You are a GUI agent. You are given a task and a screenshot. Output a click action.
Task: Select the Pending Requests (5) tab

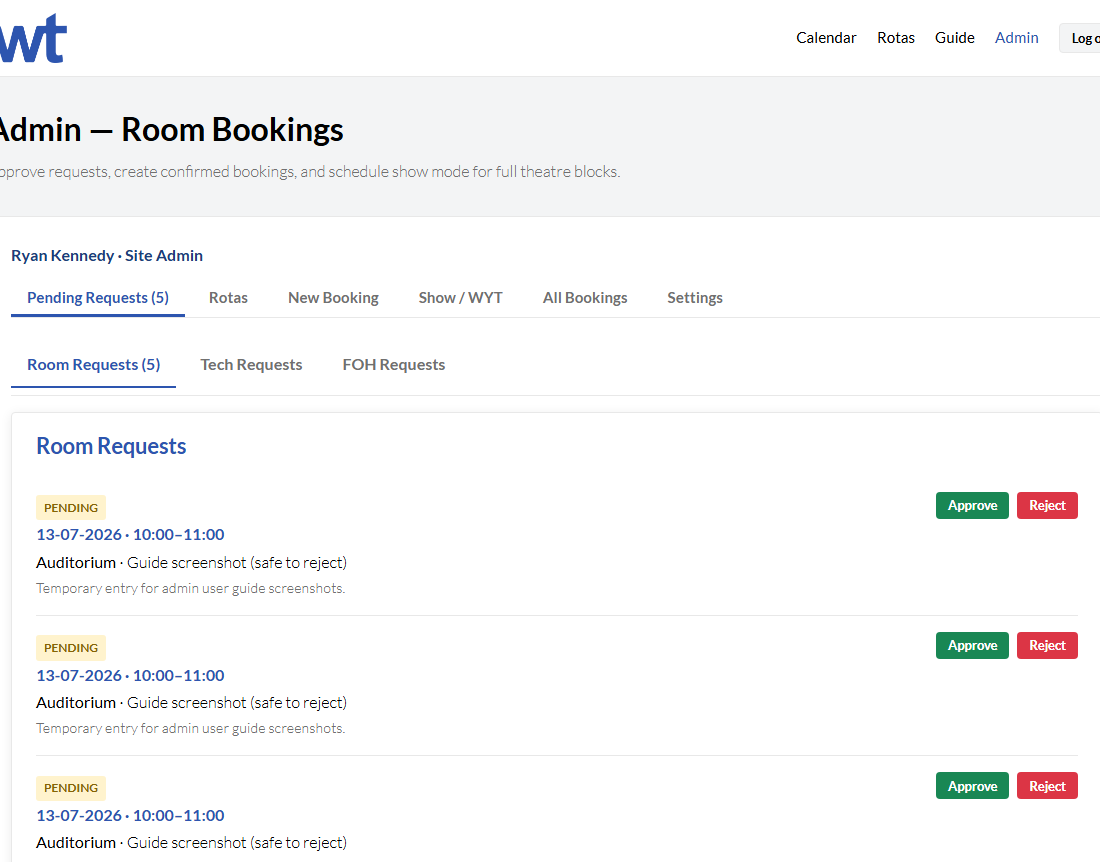click(98, 298)
